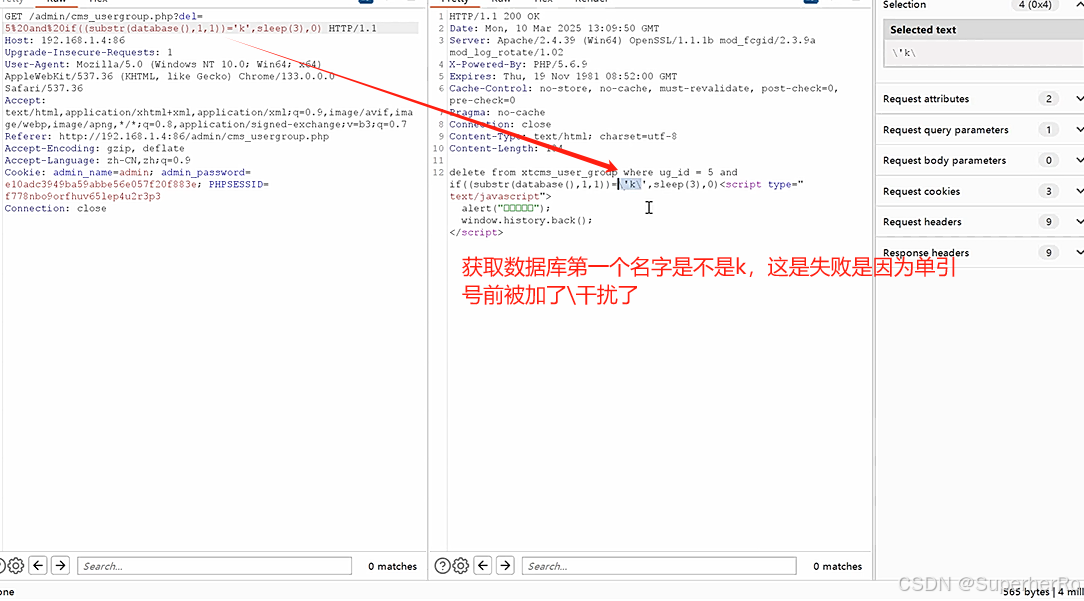Click the Referer header line
The image size is (1084, 601).
(167, 136)
